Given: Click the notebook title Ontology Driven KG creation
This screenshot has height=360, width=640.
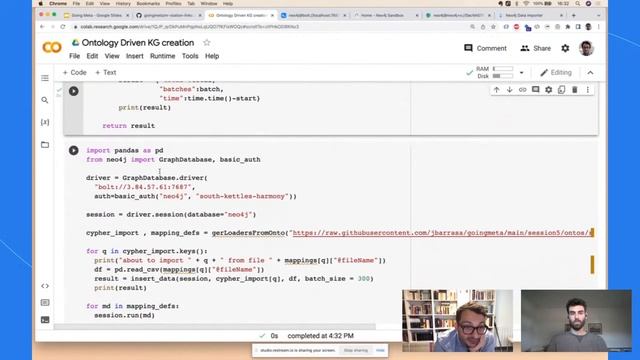Looking at the screenshot, I should click(138, 42).
